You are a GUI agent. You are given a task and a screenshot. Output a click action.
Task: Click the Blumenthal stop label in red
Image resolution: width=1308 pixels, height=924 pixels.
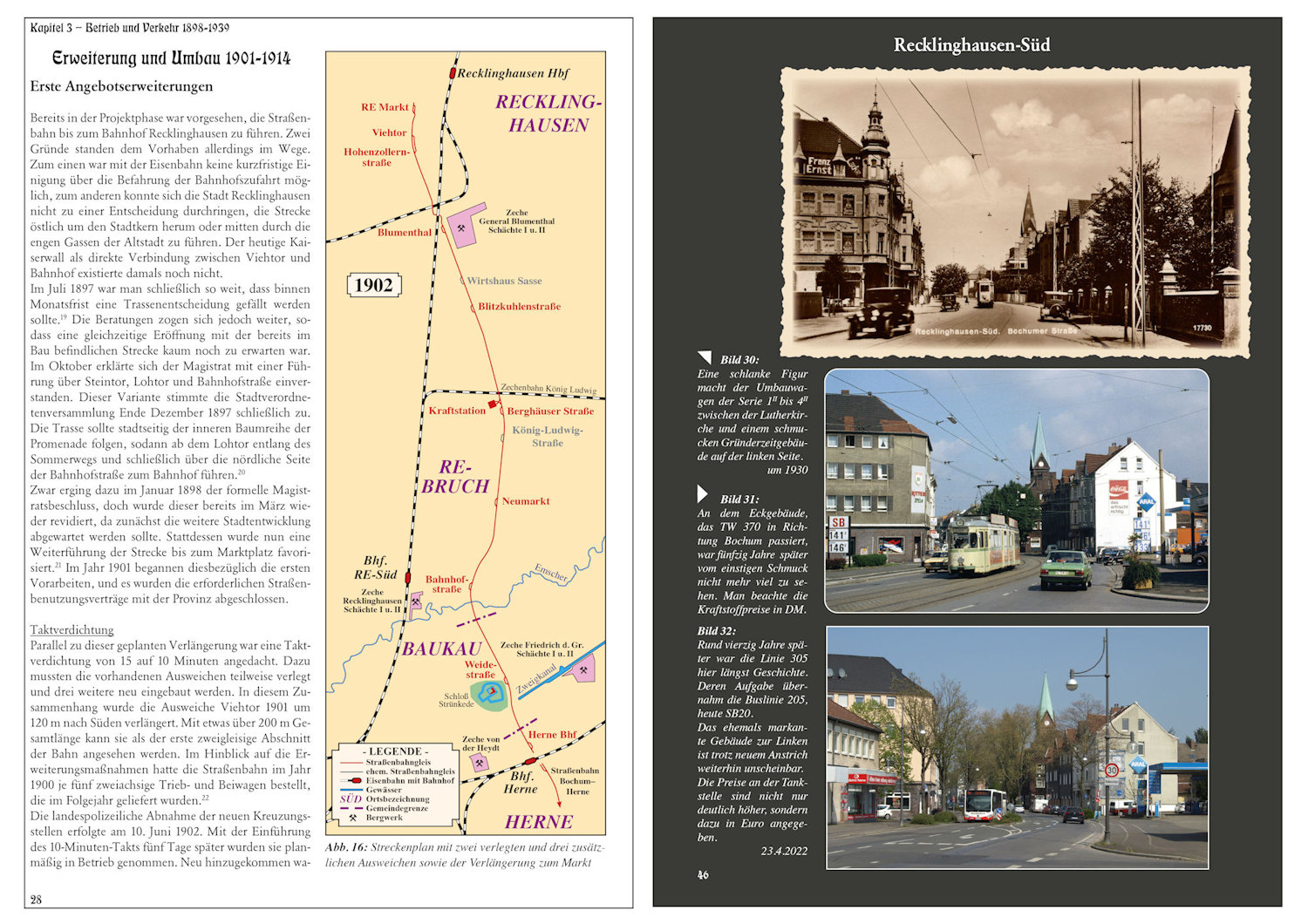[405, 232]
